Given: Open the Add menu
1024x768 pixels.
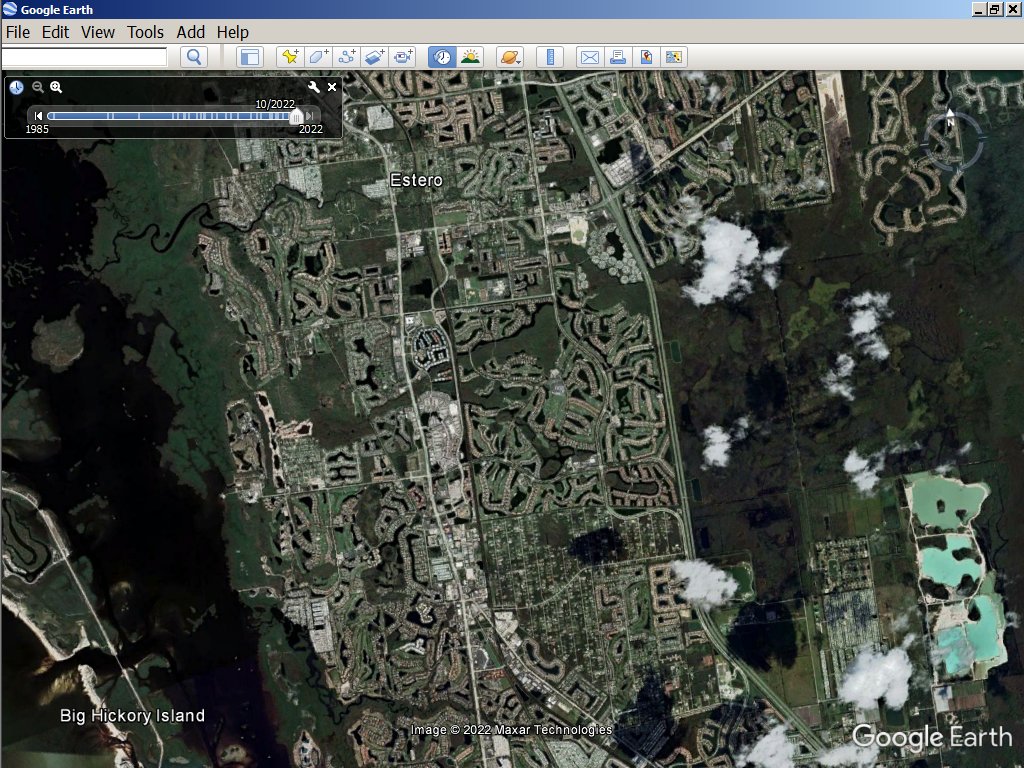Looking at the screenshot, I should pyautogui.click(x=190, y=32).
